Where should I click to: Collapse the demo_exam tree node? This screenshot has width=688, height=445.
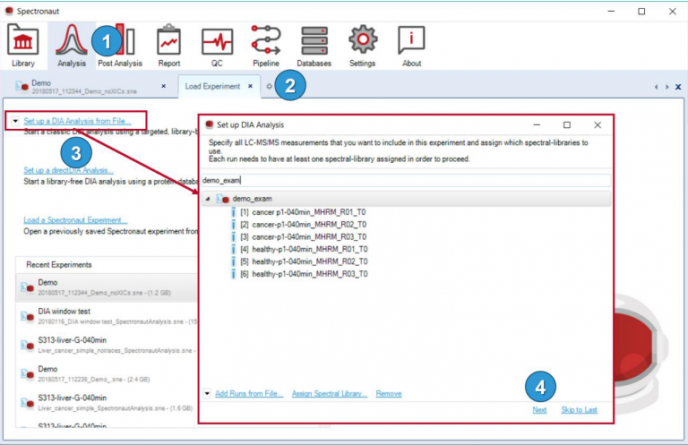point(208,200)
